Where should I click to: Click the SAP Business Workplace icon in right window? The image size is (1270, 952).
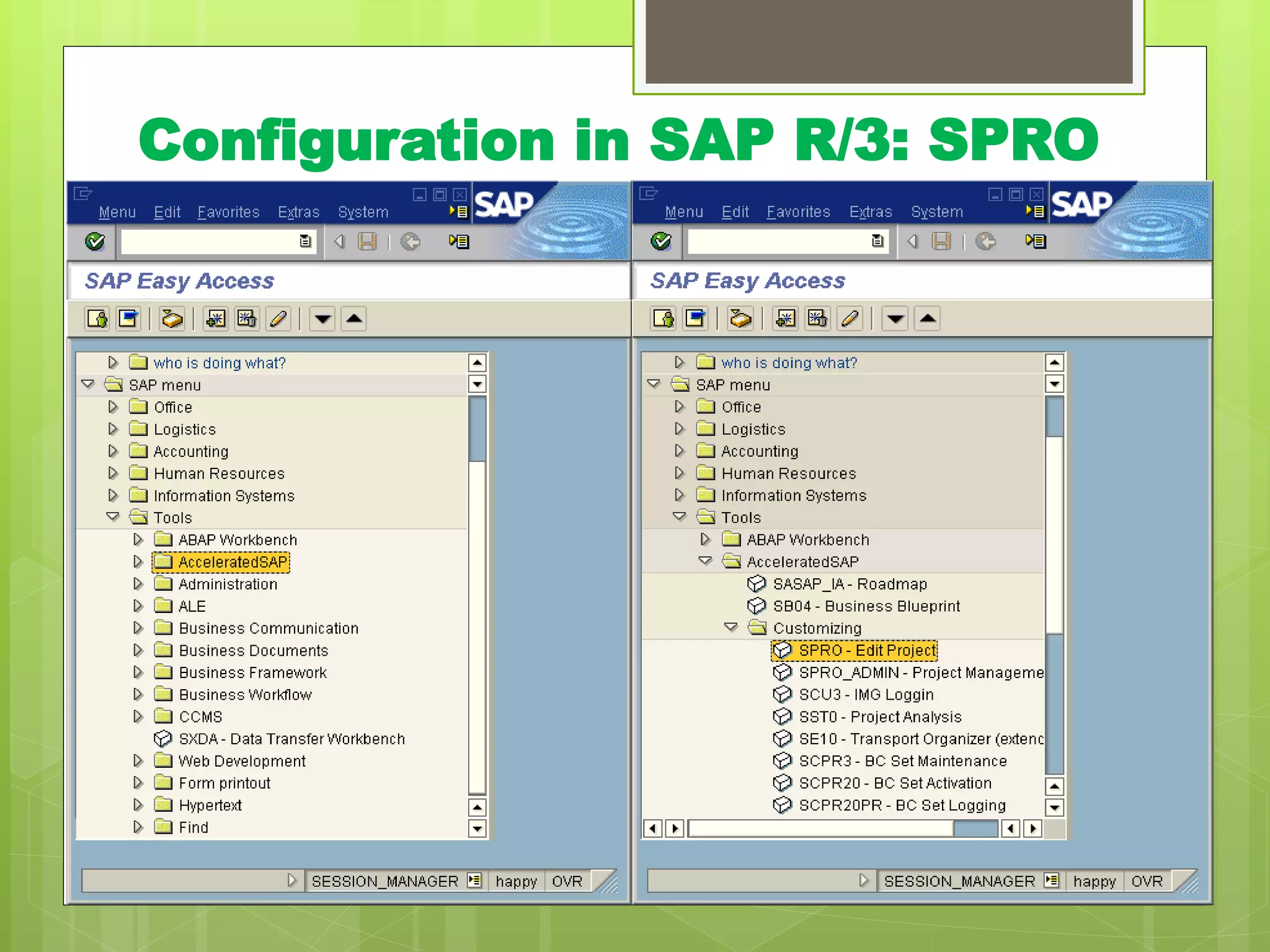740,319
